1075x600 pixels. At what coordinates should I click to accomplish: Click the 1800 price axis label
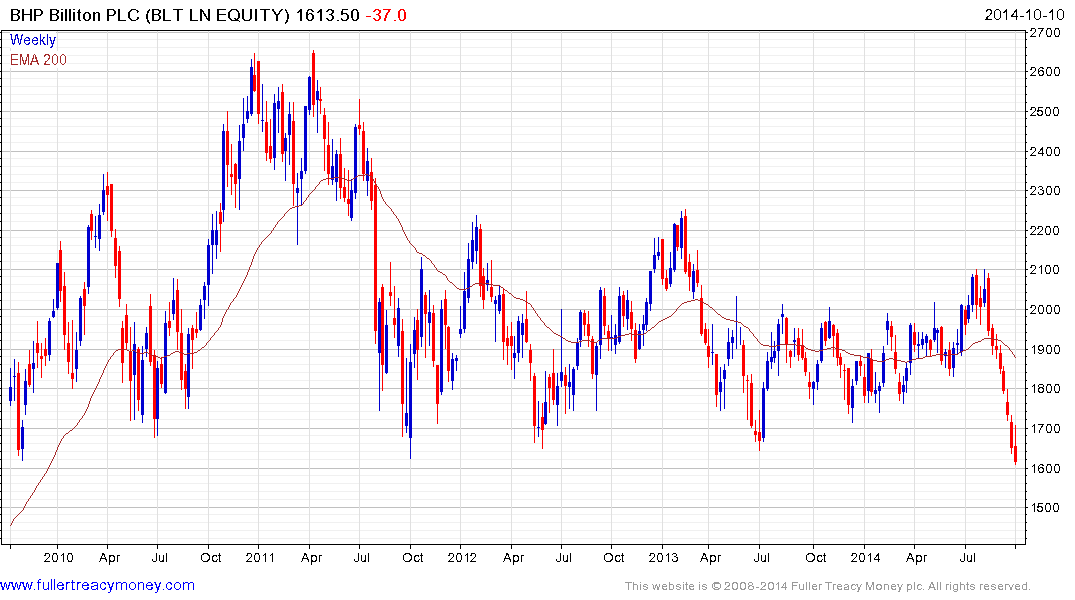(x=1046, y=389)
